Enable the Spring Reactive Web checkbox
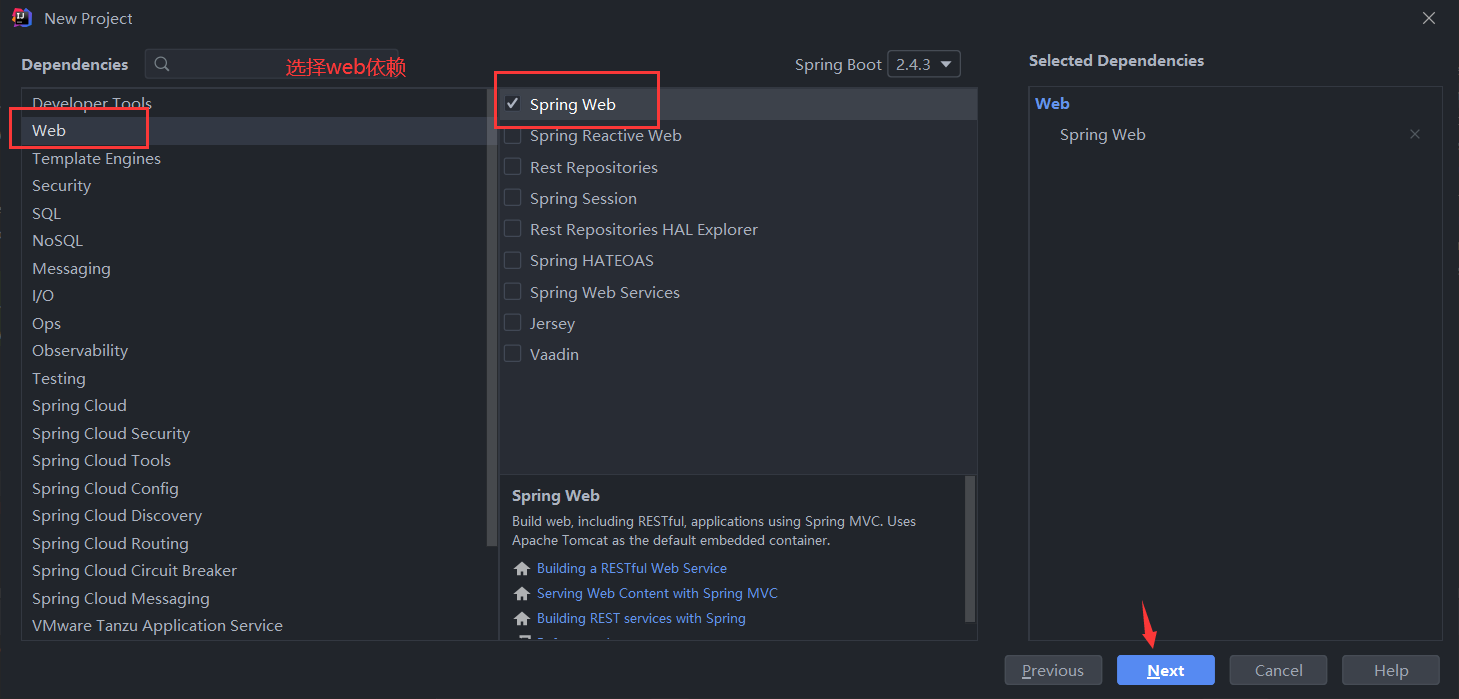1459x699 pixels. pyautogui.click(x=513, y=135)
